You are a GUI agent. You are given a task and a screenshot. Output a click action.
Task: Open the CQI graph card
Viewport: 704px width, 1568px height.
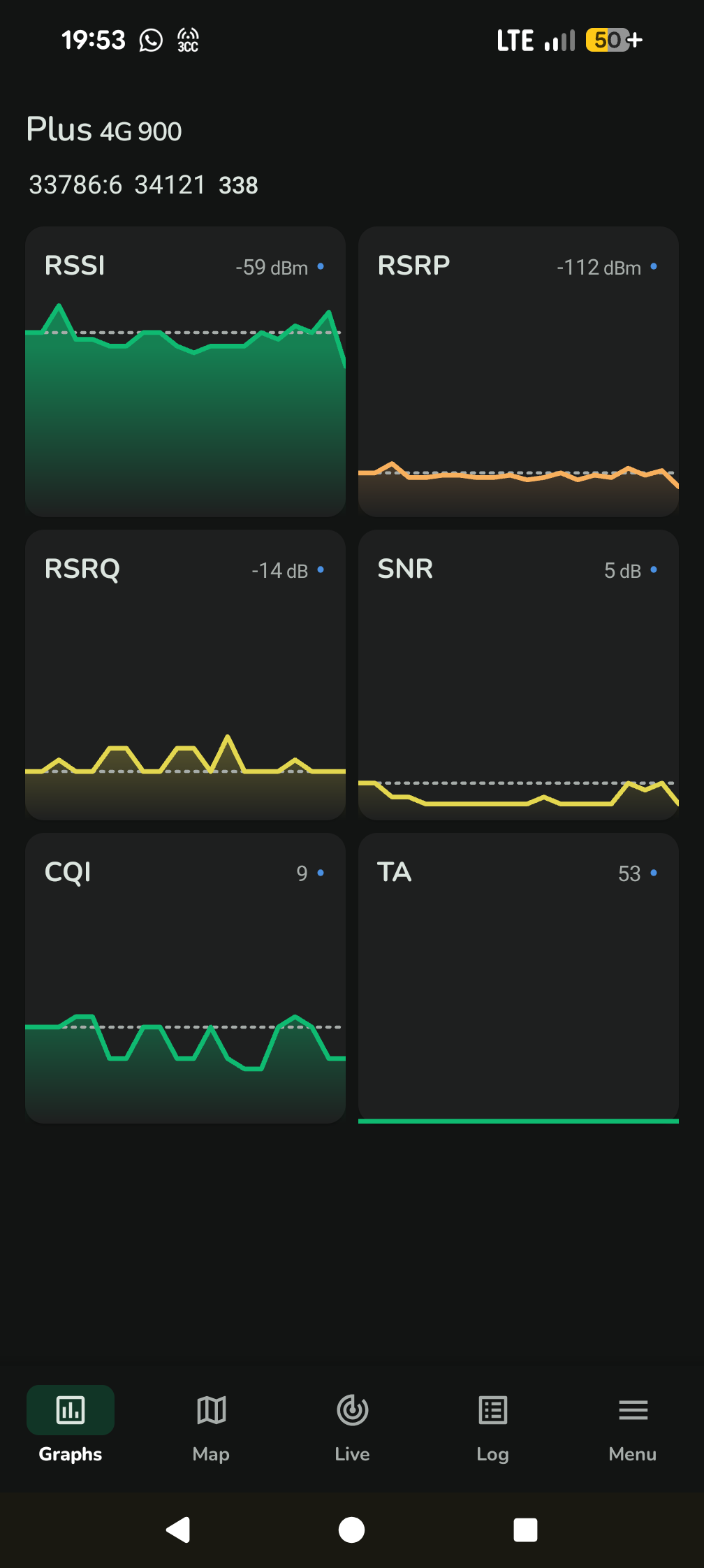[x=185, y=978]
